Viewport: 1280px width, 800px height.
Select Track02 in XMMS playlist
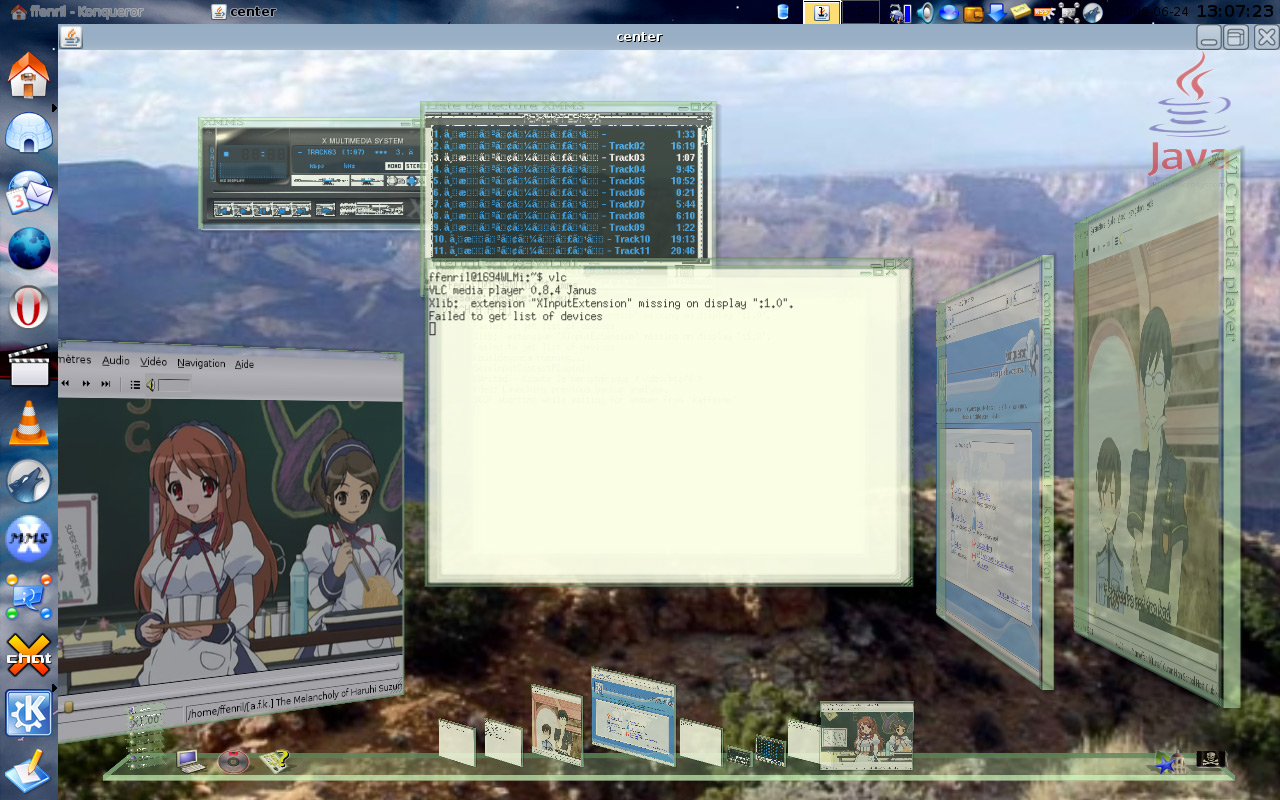(x=564, y=146)
